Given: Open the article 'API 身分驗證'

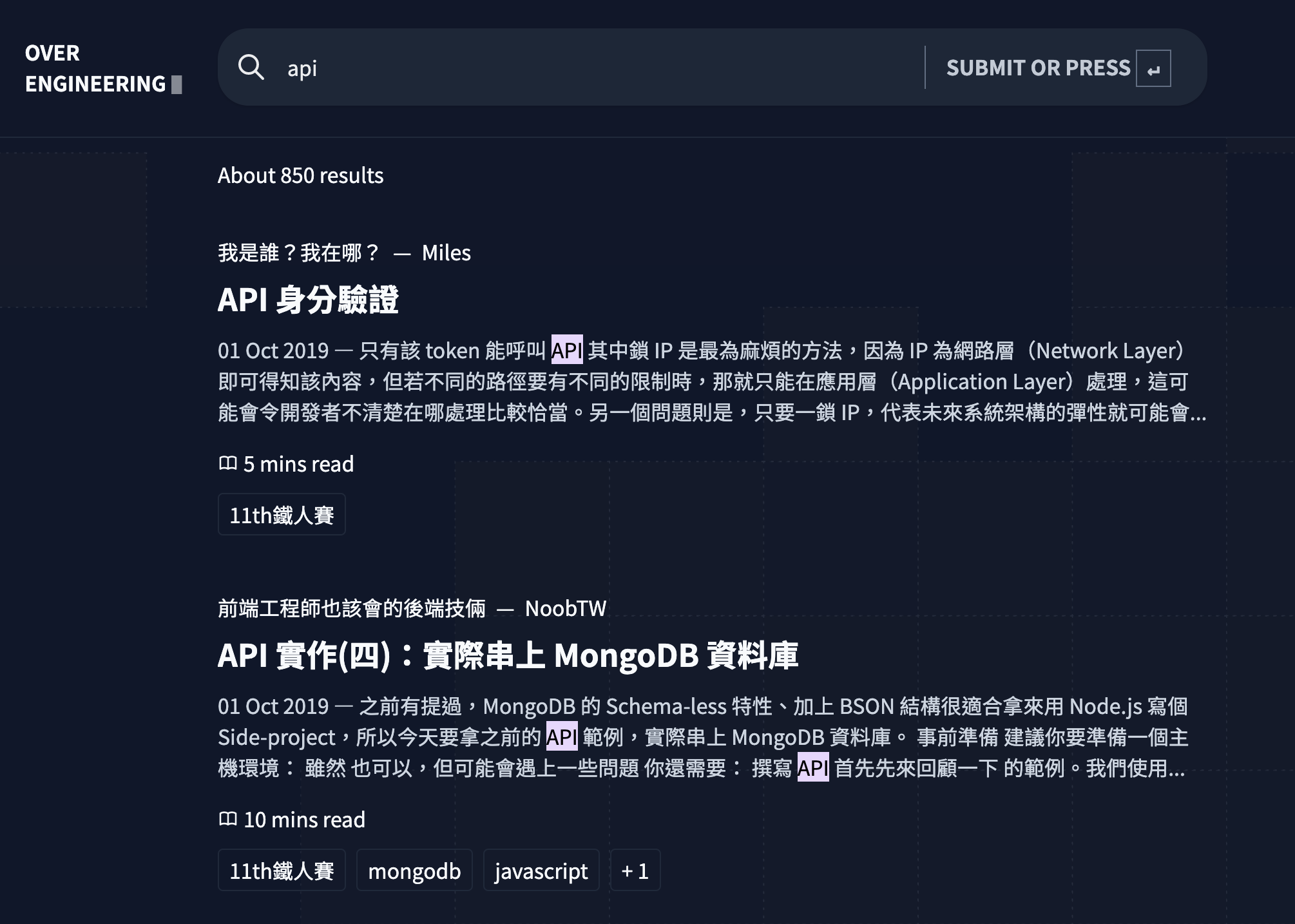Looking at the screenshot, I should [308, 300].
